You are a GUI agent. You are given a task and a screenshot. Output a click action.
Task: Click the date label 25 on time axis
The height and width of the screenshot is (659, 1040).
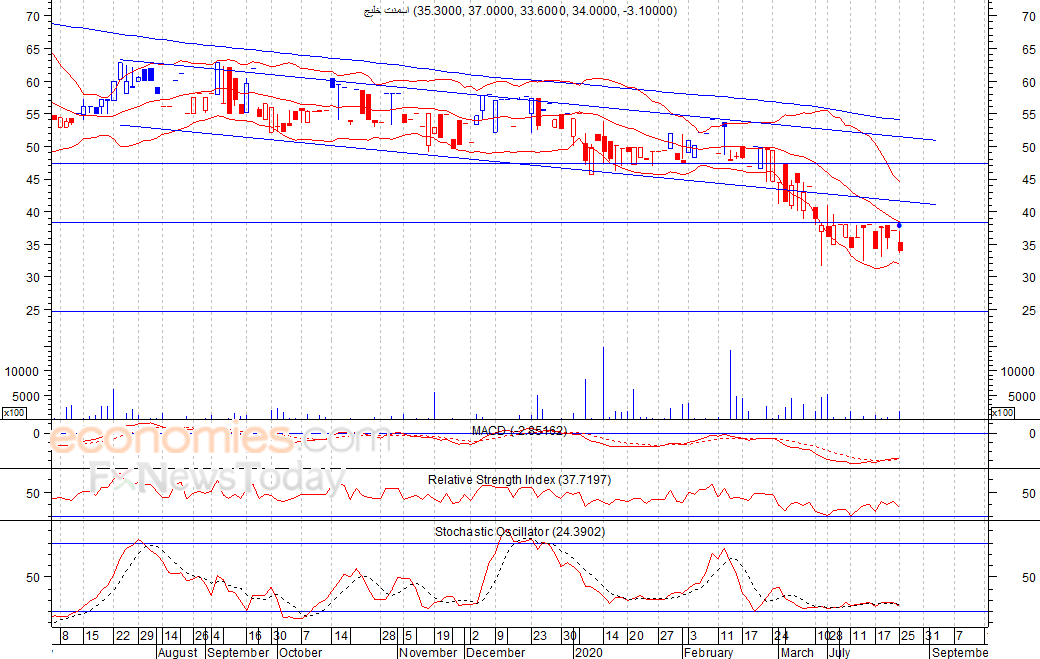coord(907,636)
